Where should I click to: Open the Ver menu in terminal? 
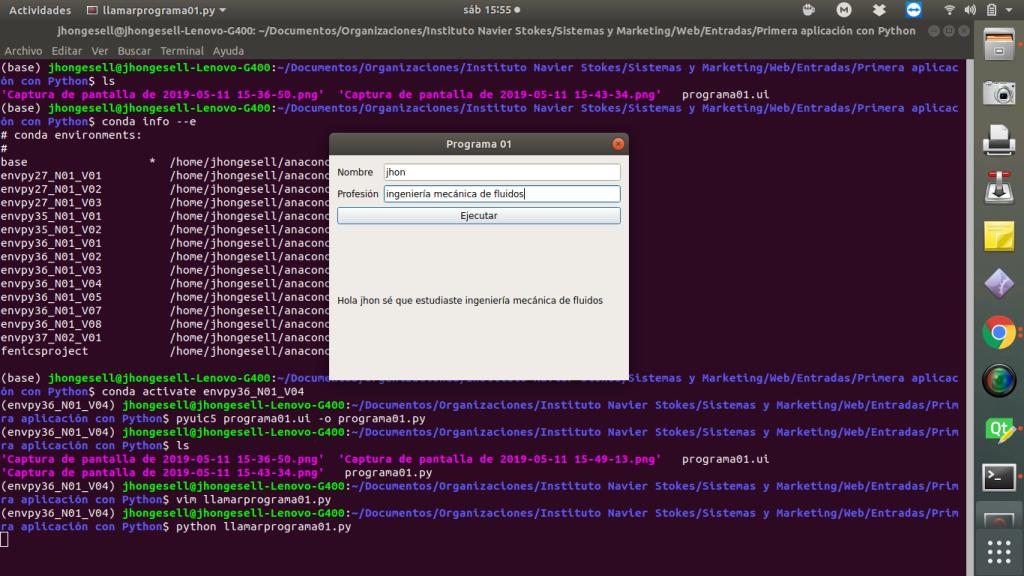tap(99, 51)
